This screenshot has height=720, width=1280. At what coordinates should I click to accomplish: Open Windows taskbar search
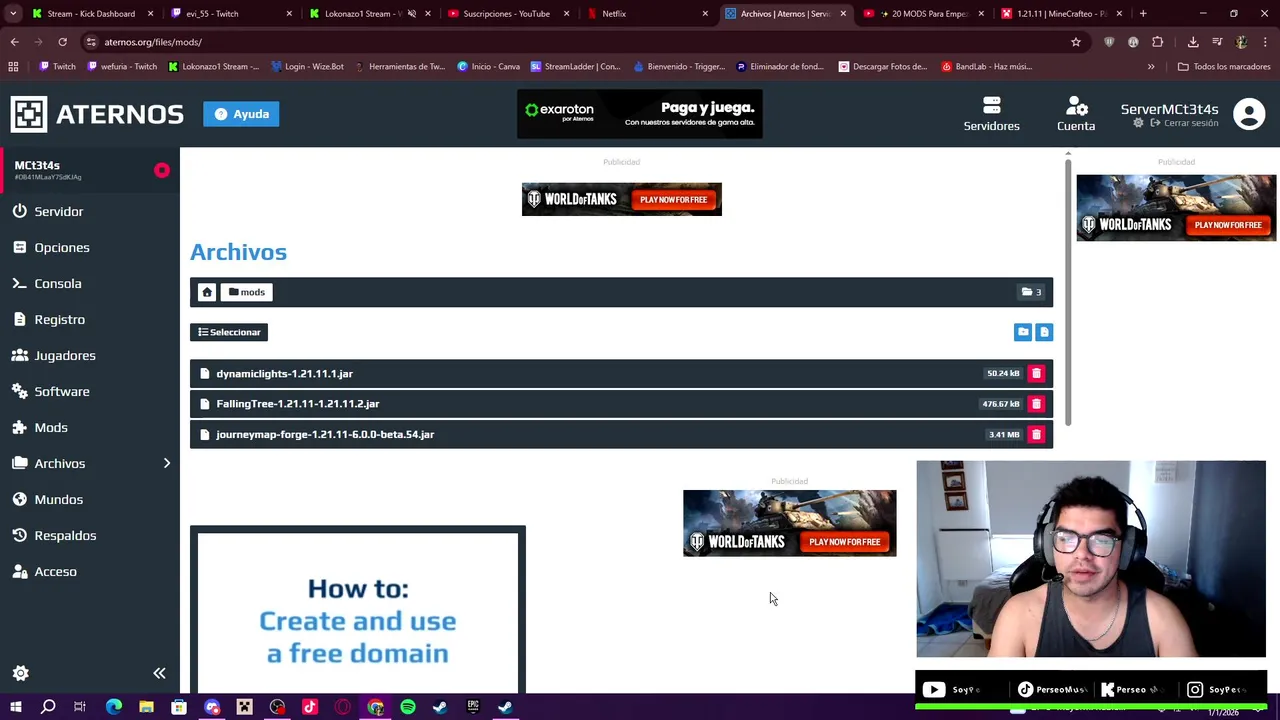click(x=48, y=707)
